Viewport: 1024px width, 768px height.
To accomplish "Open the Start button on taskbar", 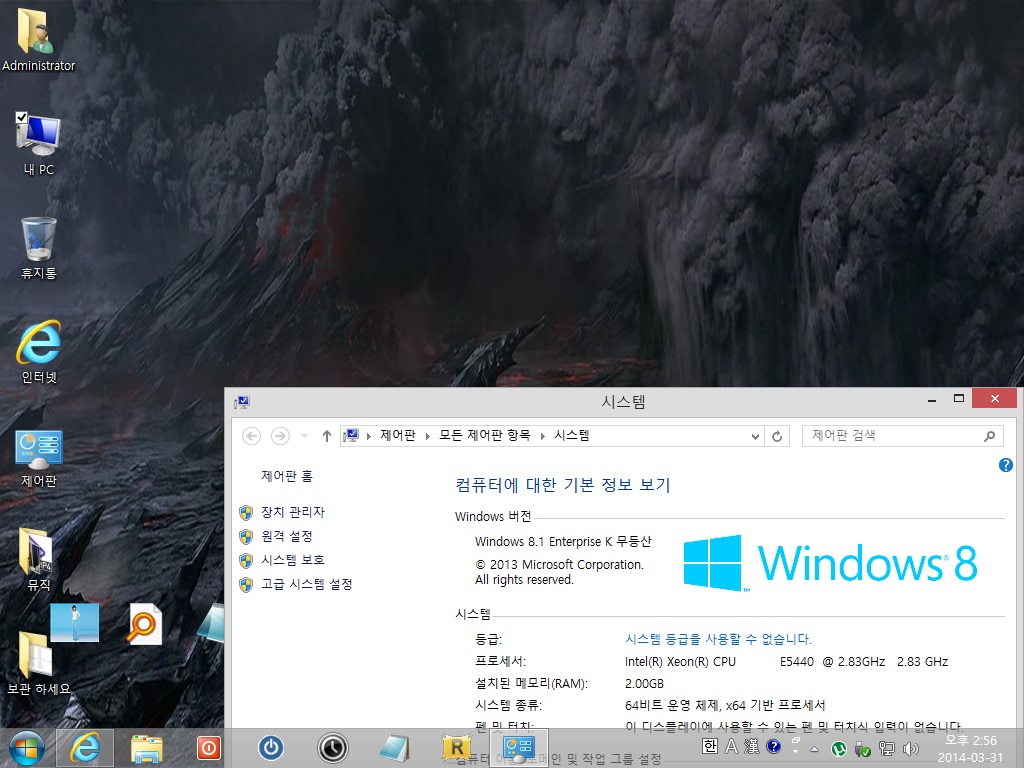I will pyautogui.click(x=27, y=748).
